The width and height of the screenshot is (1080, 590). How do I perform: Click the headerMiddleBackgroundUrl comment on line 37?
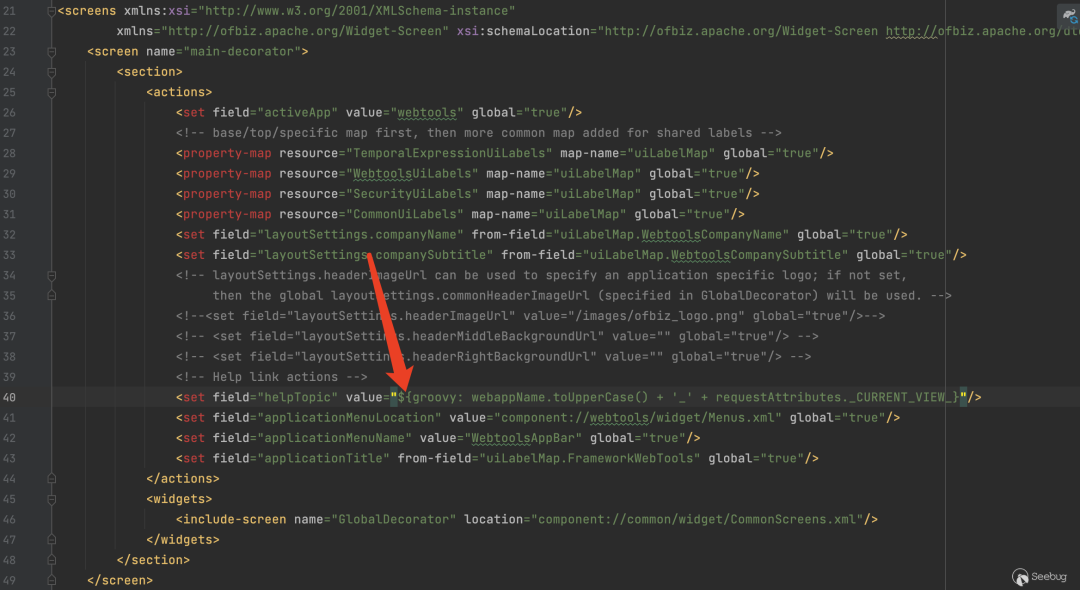coord(497,337)
